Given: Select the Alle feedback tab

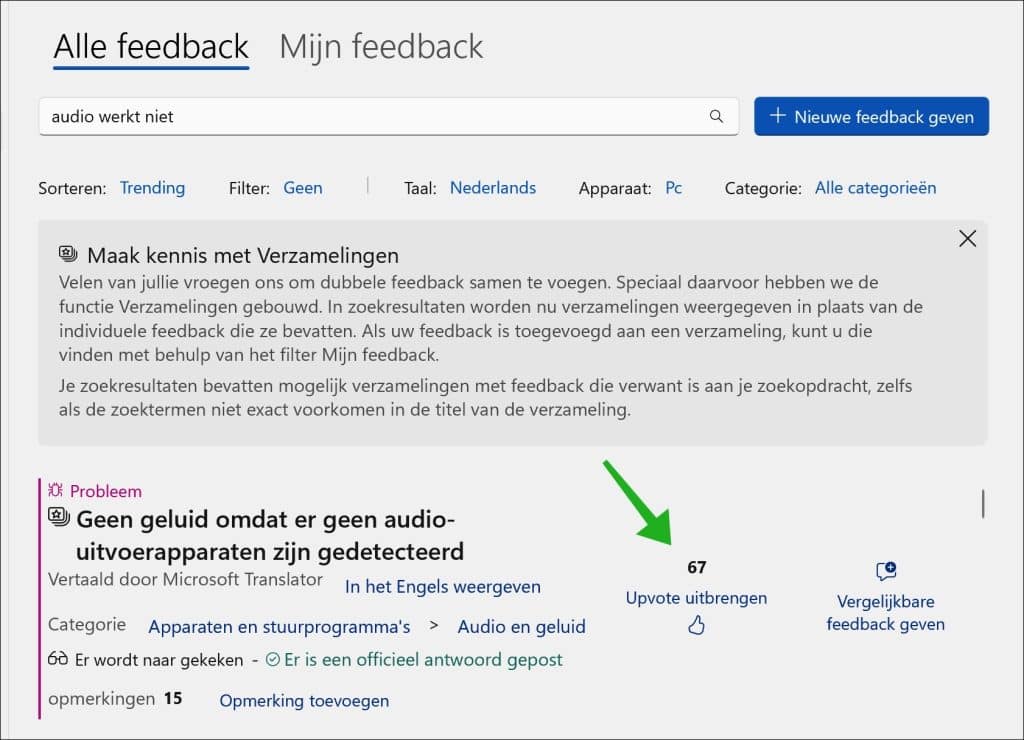Looking at the screenshot, I should tap(151, 46).
